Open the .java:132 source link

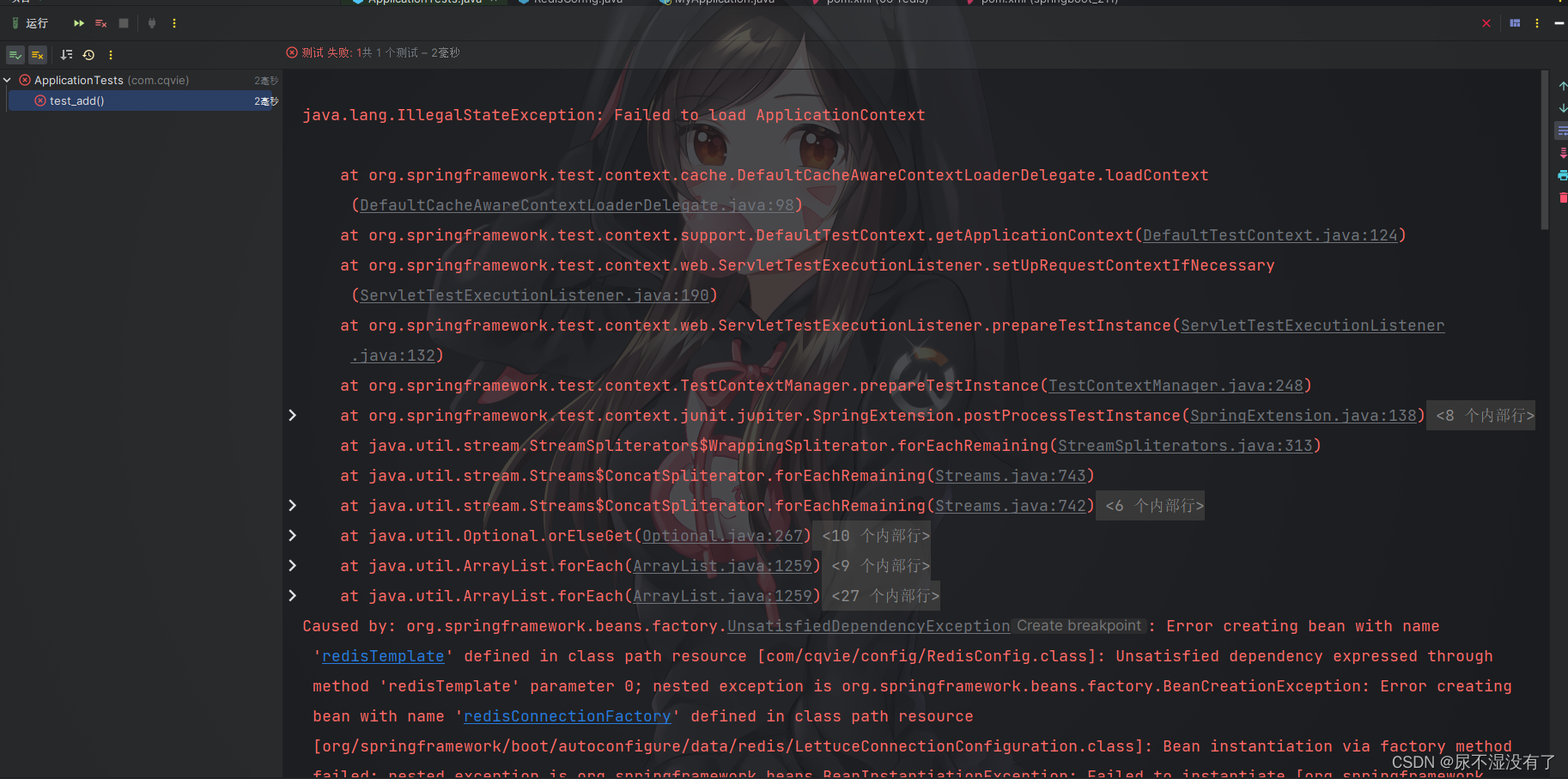[392, 356]
